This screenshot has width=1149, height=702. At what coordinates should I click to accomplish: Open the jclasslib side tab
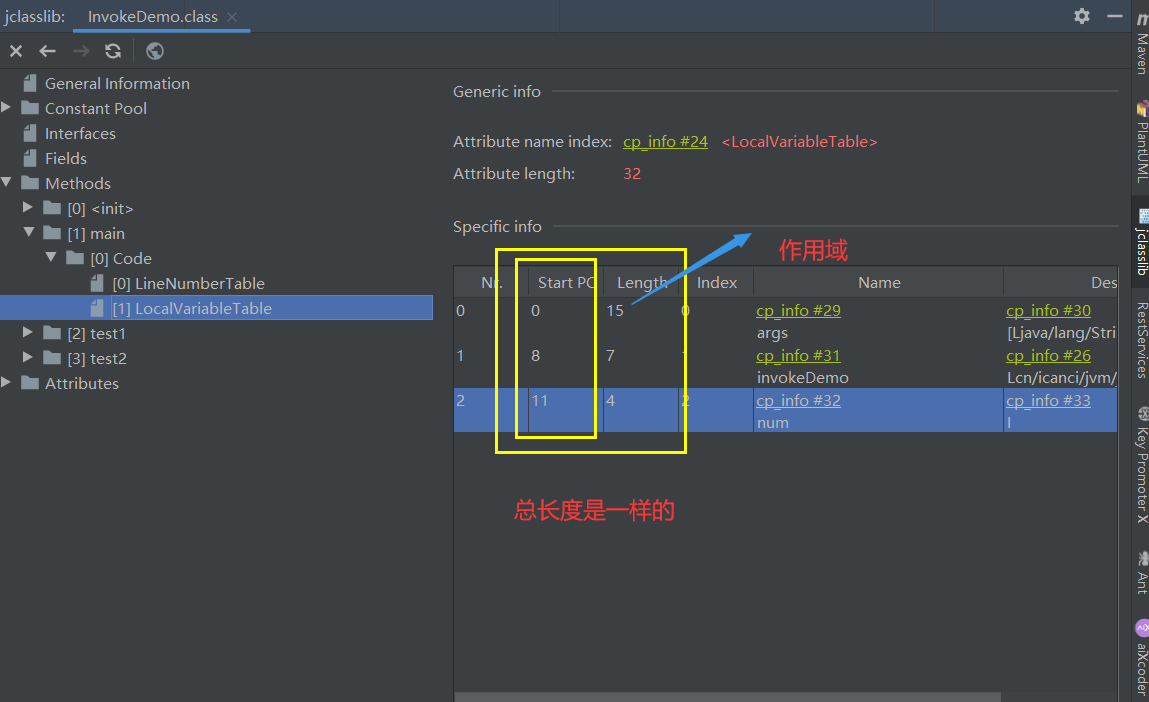click(1142, 242)
